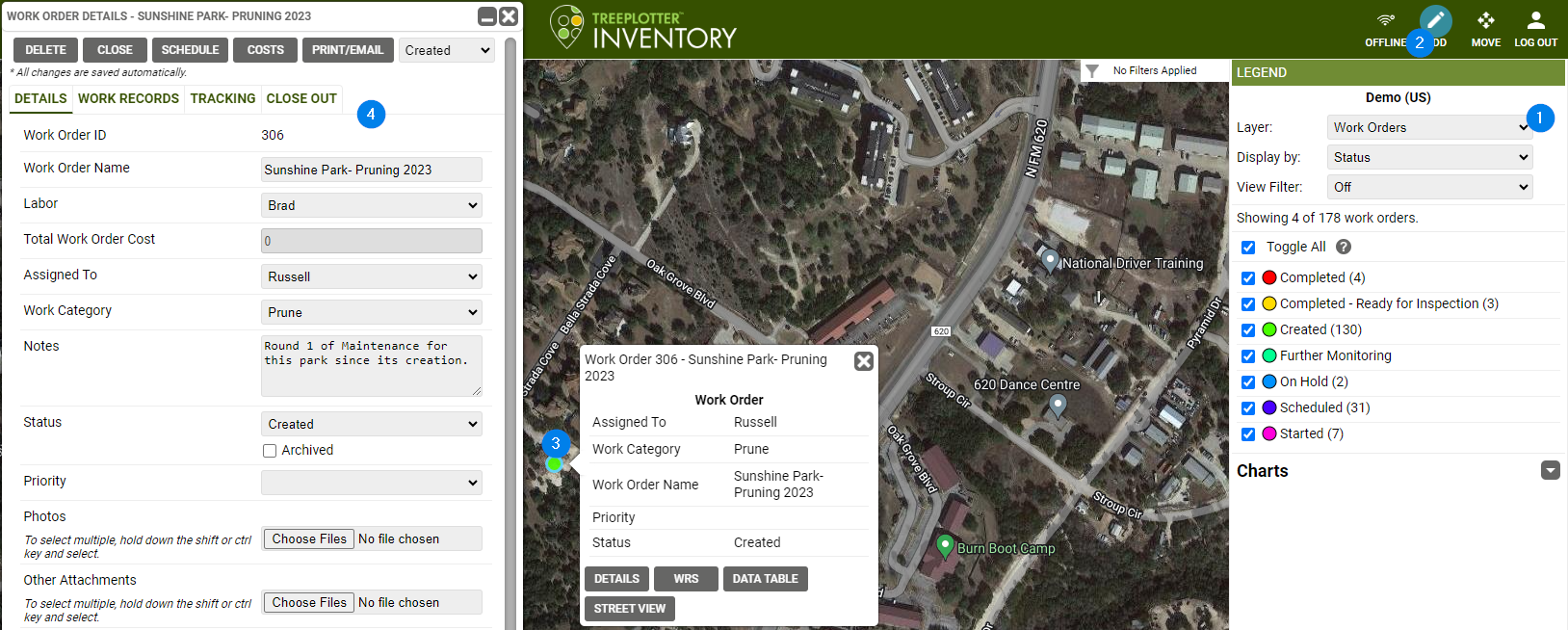Click the magenta Started color swatch
This screenshot has width=1568, height=630.
(x=1269, y=433)
